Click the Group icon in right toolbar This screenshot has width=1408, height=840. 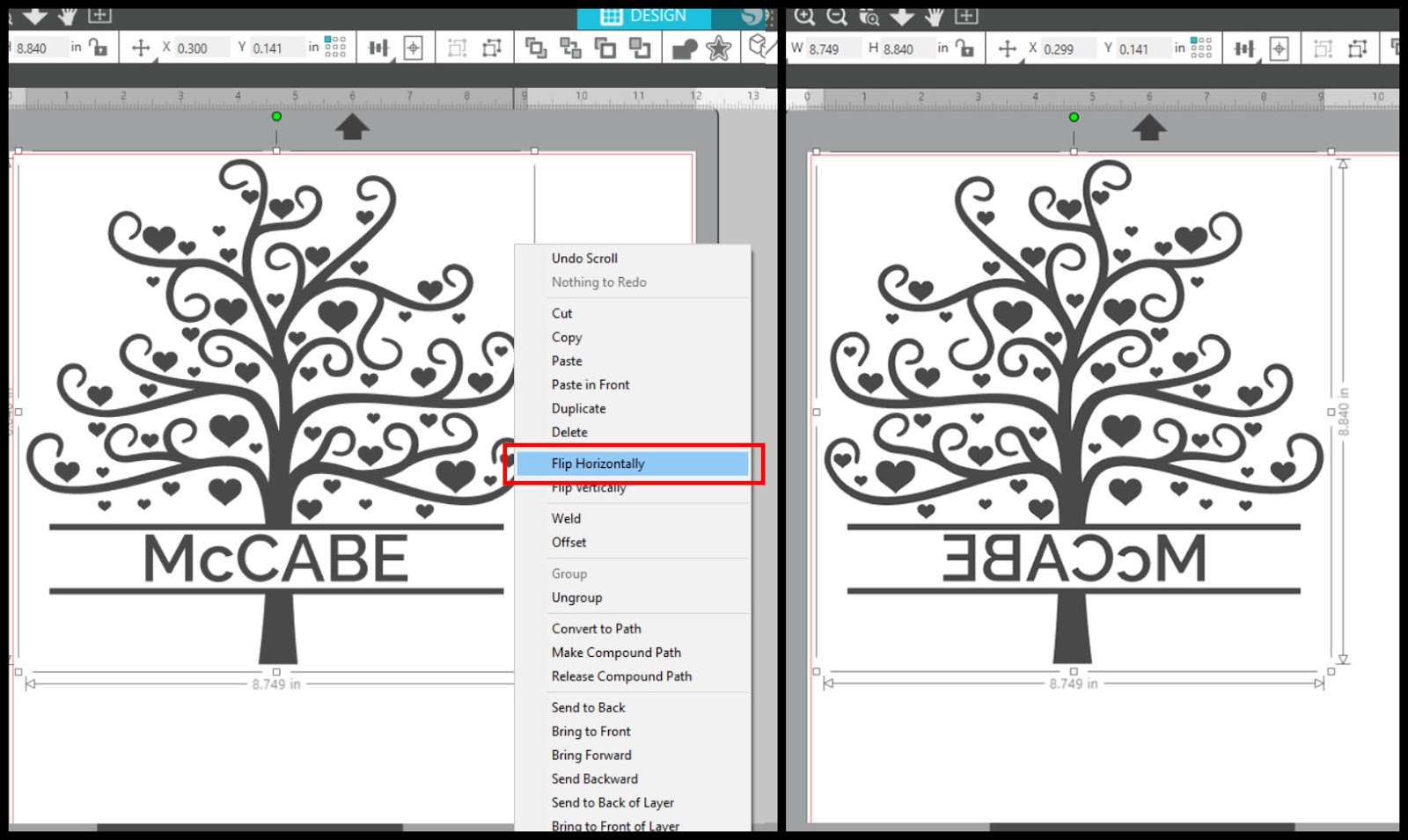click(1323, 47)
